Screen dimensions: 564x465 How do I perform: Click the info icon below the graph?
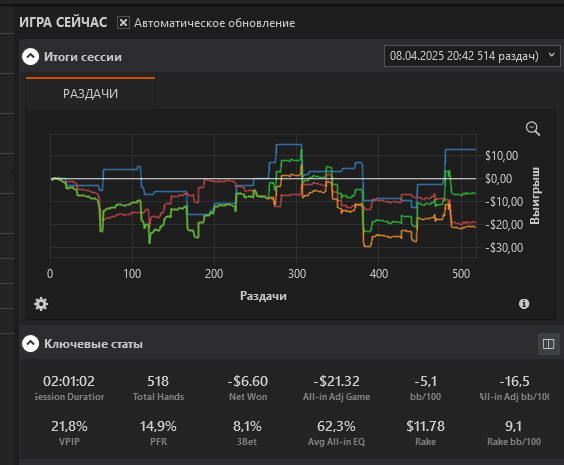pyautogui.click(x=524, y=304)
